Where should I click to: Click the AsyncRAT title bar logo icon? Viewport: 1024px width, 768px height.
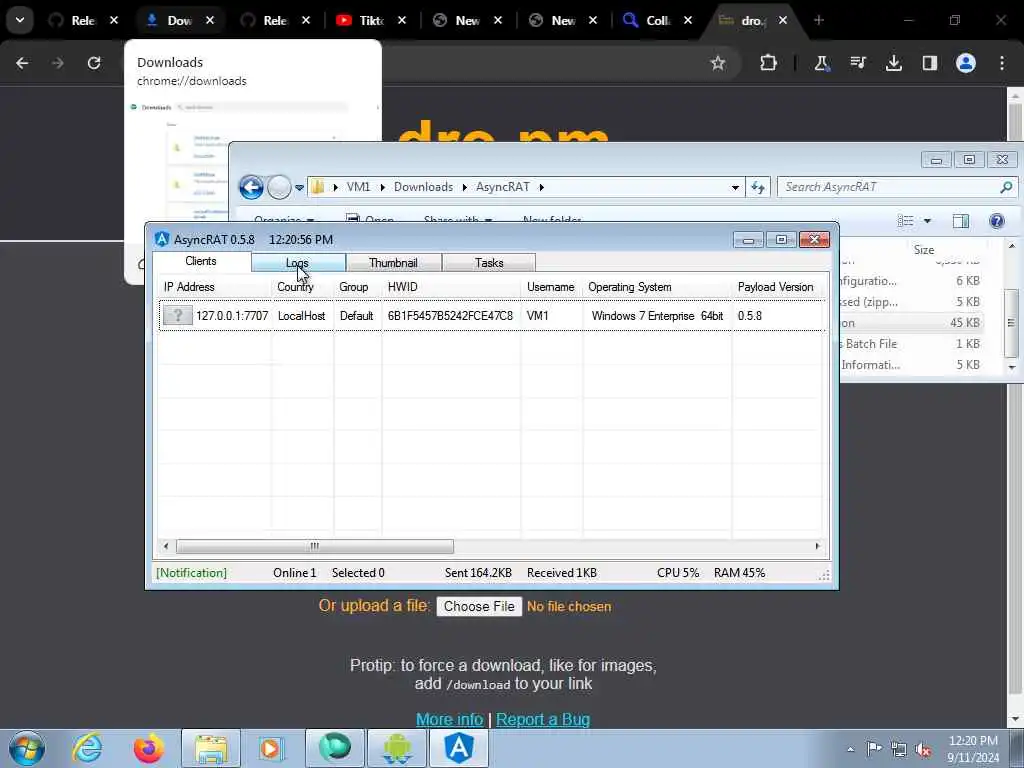point(162,239)
